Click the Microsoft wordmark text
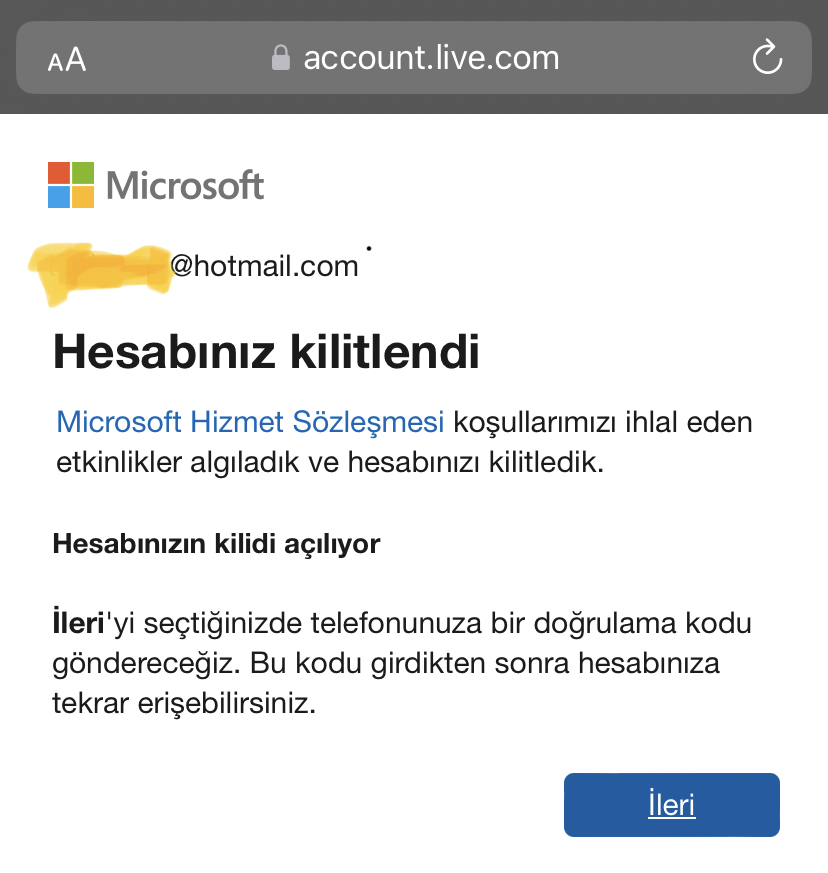This screenshot has height=873, width=828. coord(185,185)
